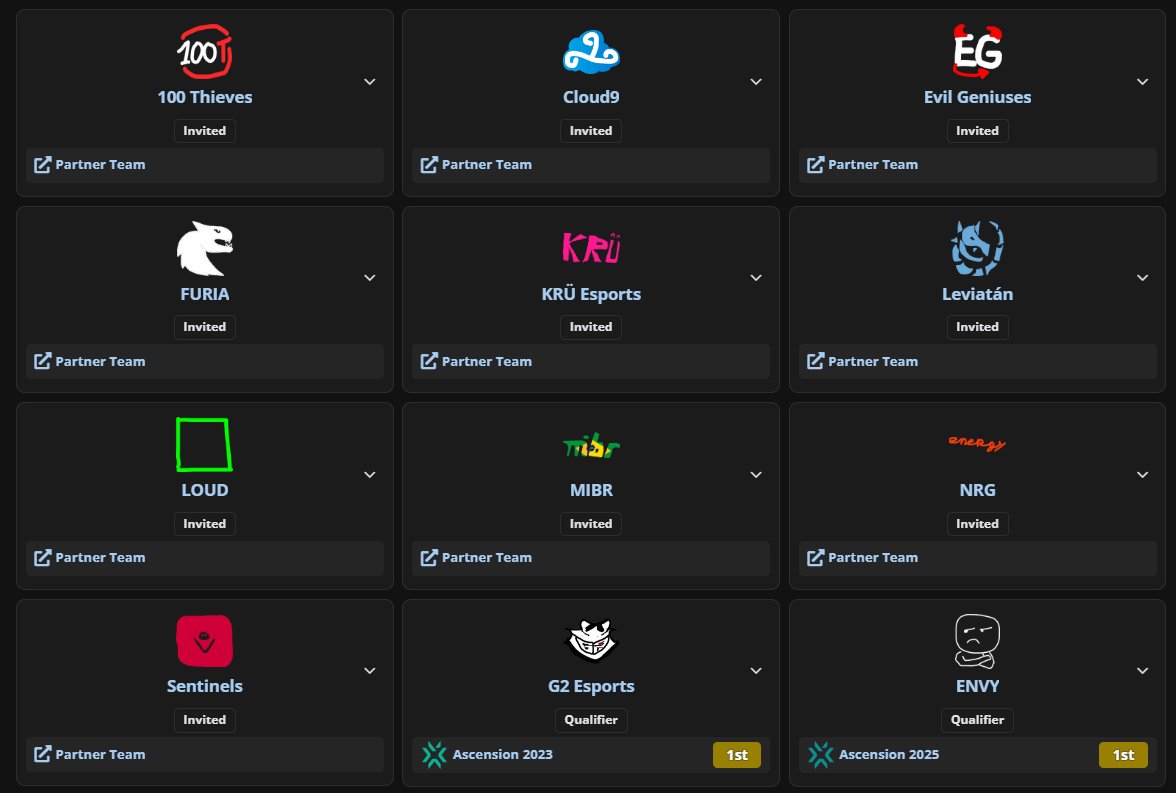Open the Cloud9 team name link

[x=591, y=97]
